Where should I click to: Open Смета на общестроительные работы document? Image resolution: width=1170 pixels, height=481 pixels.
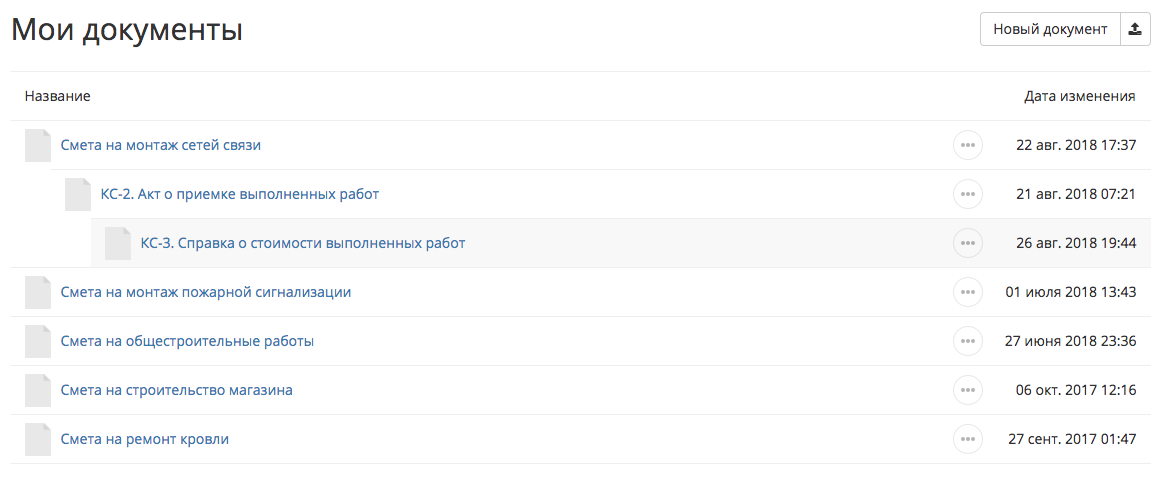point(187,341)
